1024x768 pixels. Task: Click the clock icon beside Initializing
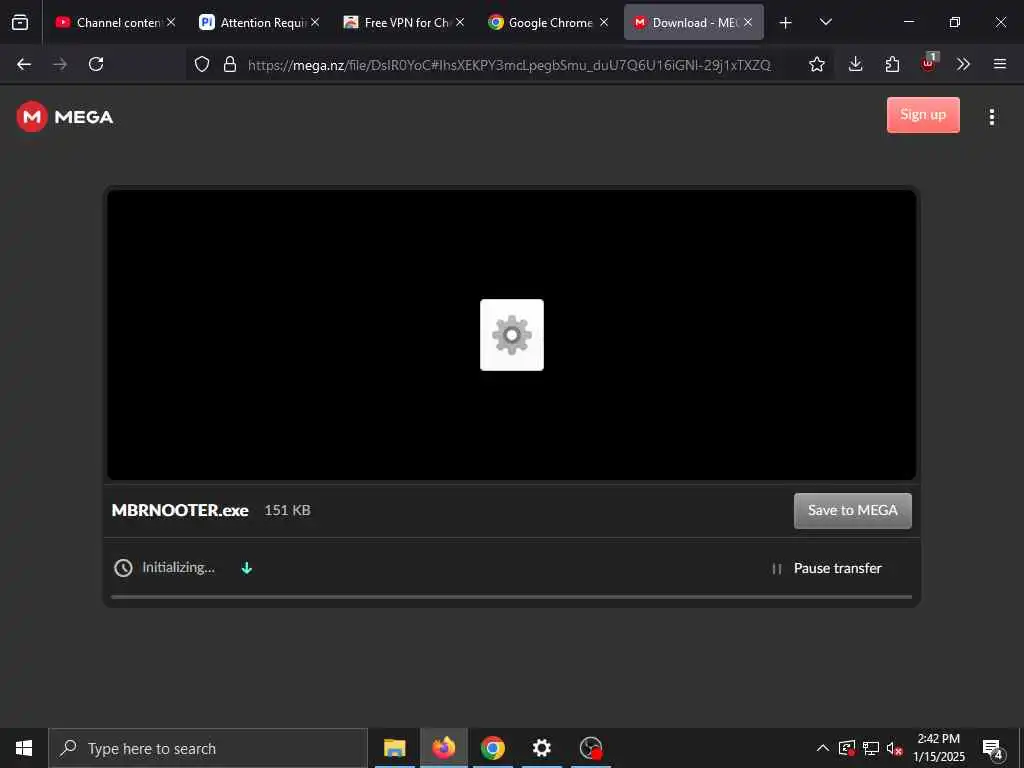(123, 568)
